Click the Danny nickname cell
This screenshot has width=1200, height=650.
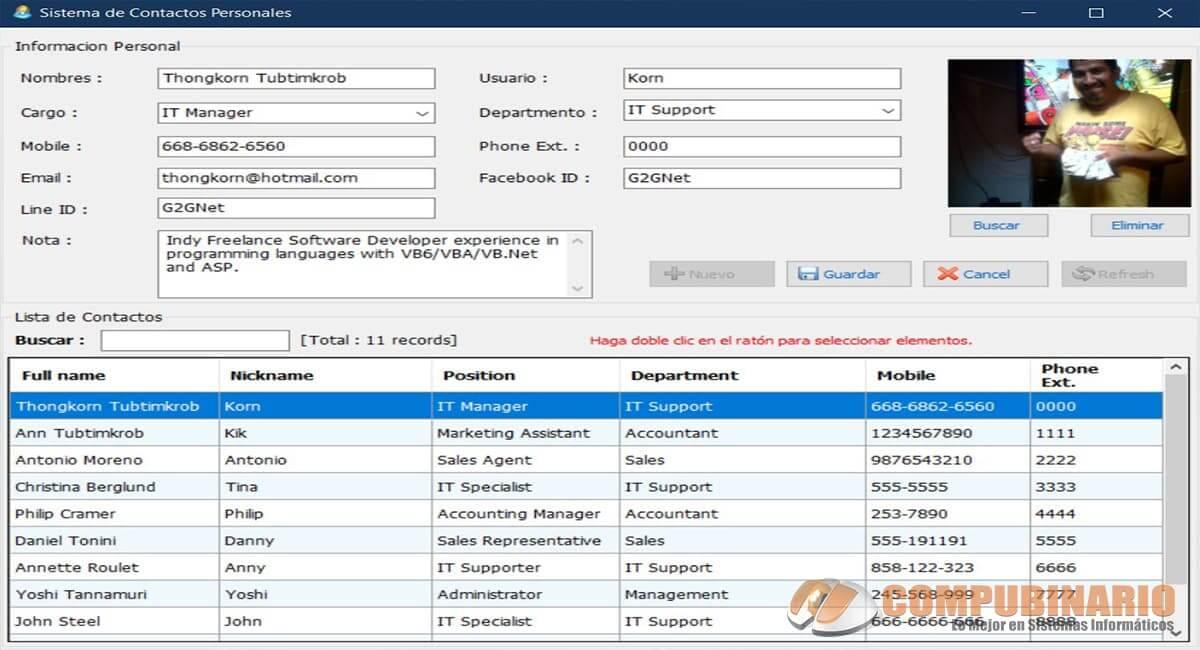coord(325,541)
